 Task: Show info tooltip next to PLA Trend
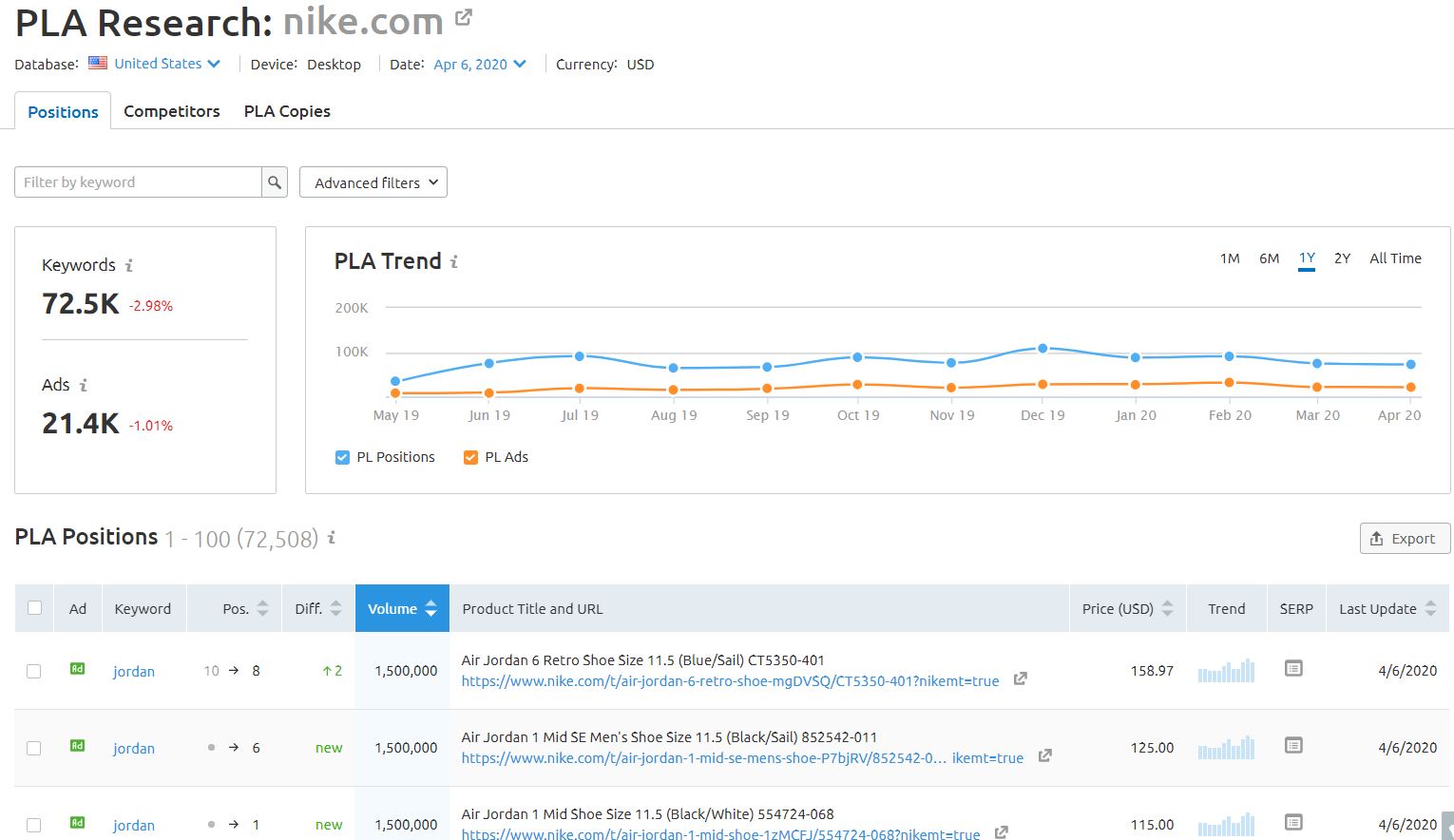454,261
